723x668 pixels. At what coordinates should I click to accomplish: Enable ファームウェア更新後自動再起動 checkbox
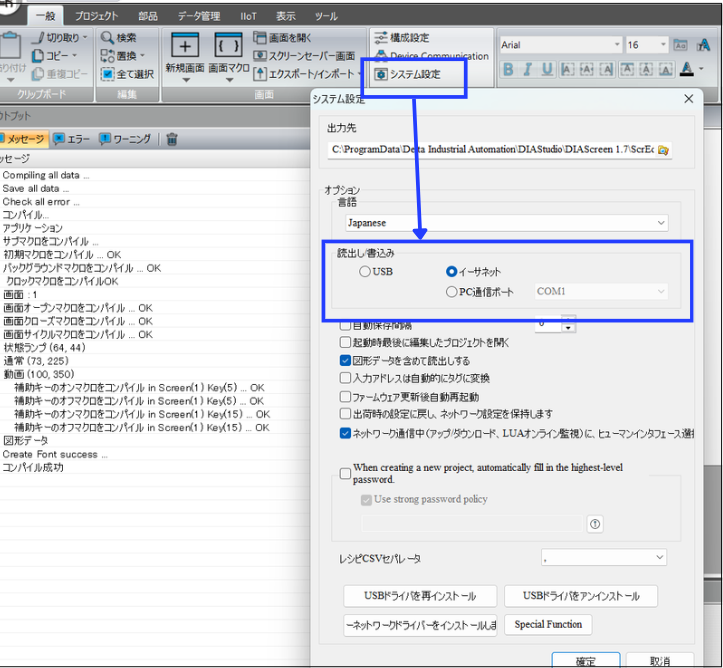346,397
